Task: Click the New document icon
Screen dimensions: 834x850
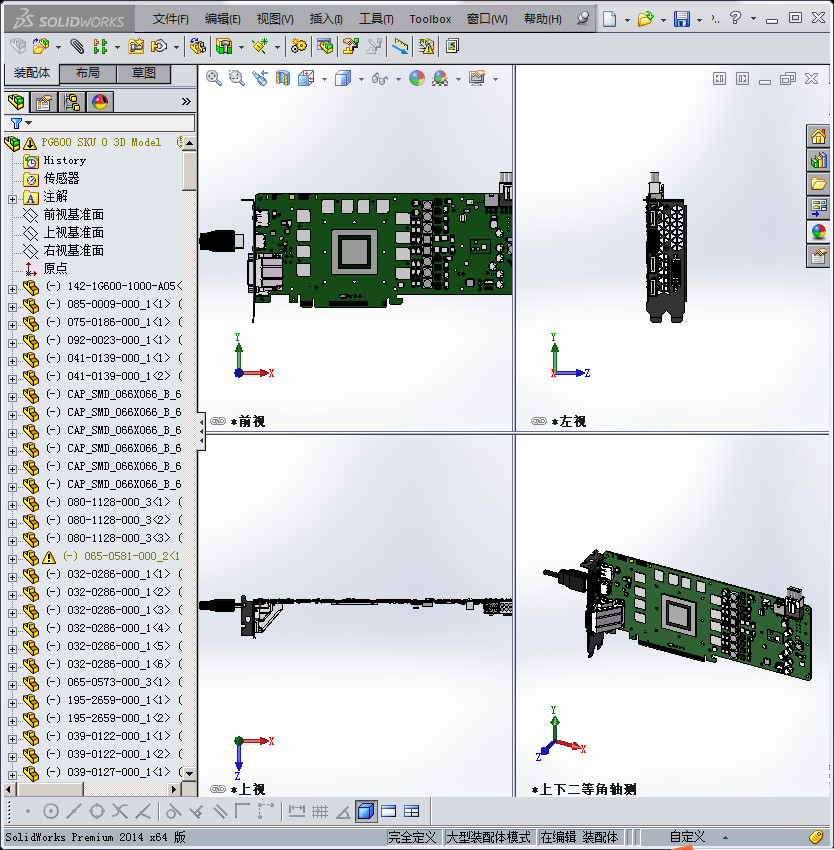Action: pyautogui.click(x=610, y=19)
